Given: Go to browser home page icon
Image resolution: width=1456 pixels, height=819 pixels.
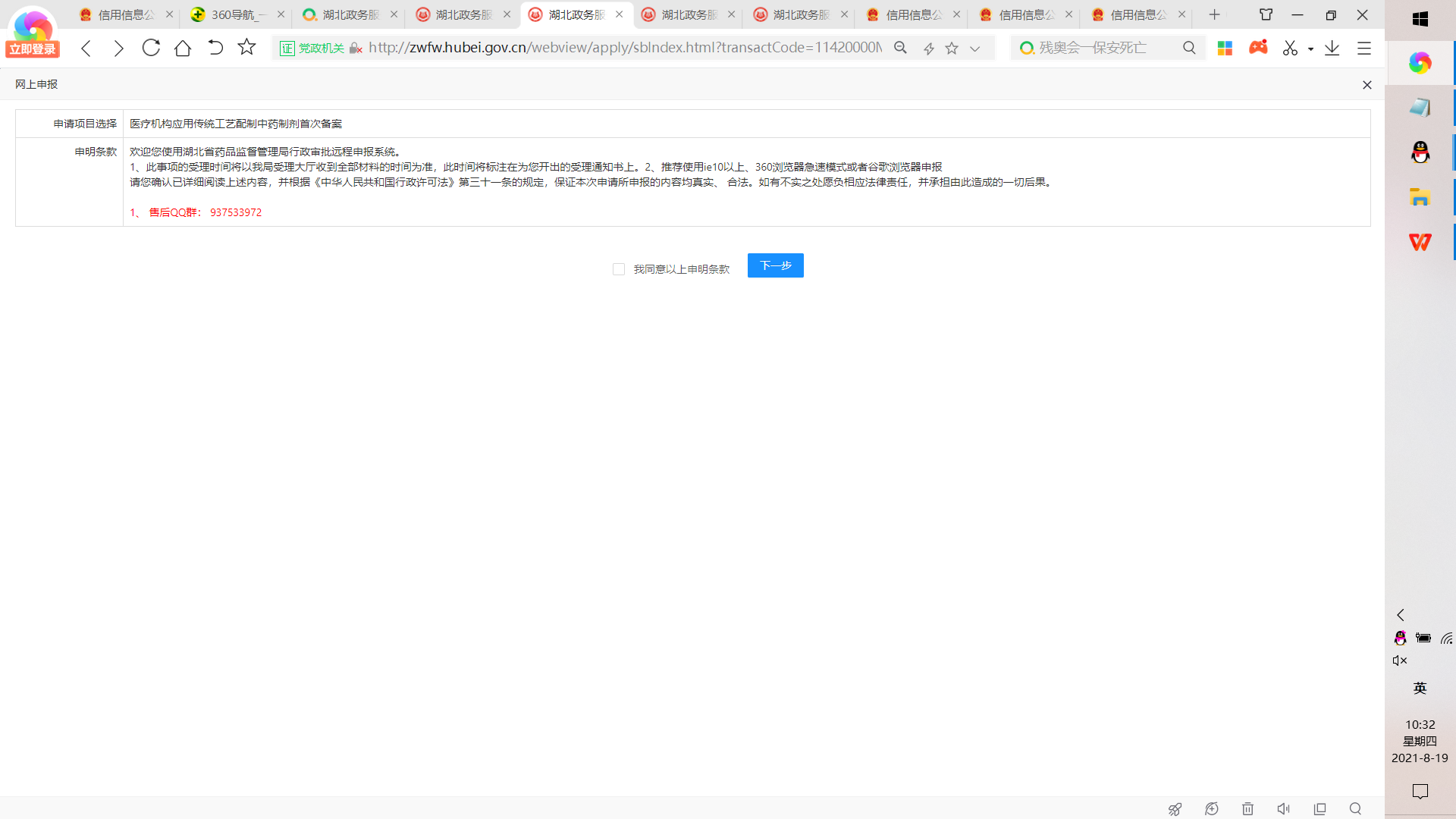Looking at the screenshot, I should point(183,48).
